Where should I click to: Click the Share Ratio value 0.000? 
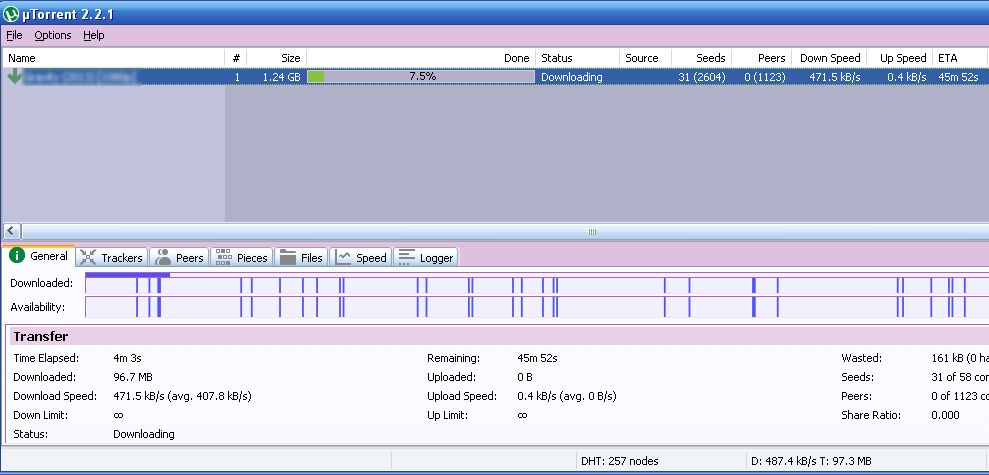[945, 415]
